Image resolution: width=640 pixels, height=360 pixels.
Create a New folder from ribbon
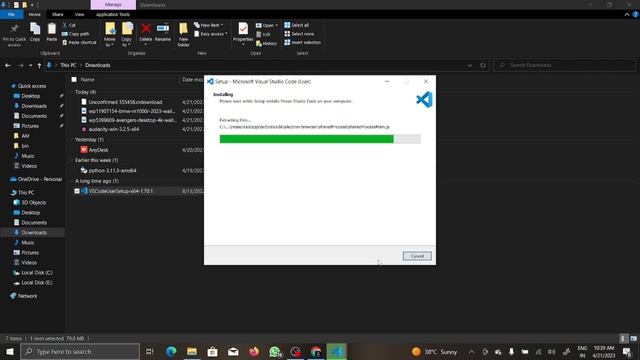point(183,34)
